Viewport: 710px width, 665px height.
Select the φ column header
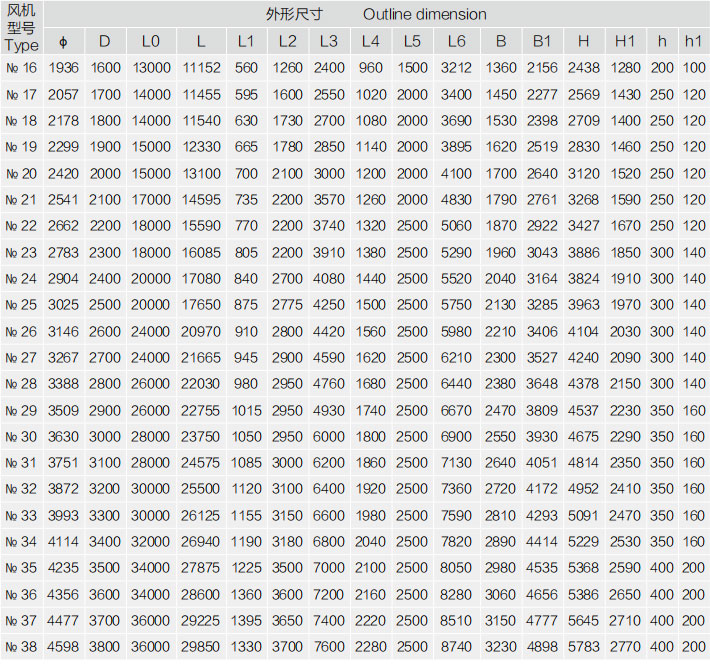pos(63,41)
